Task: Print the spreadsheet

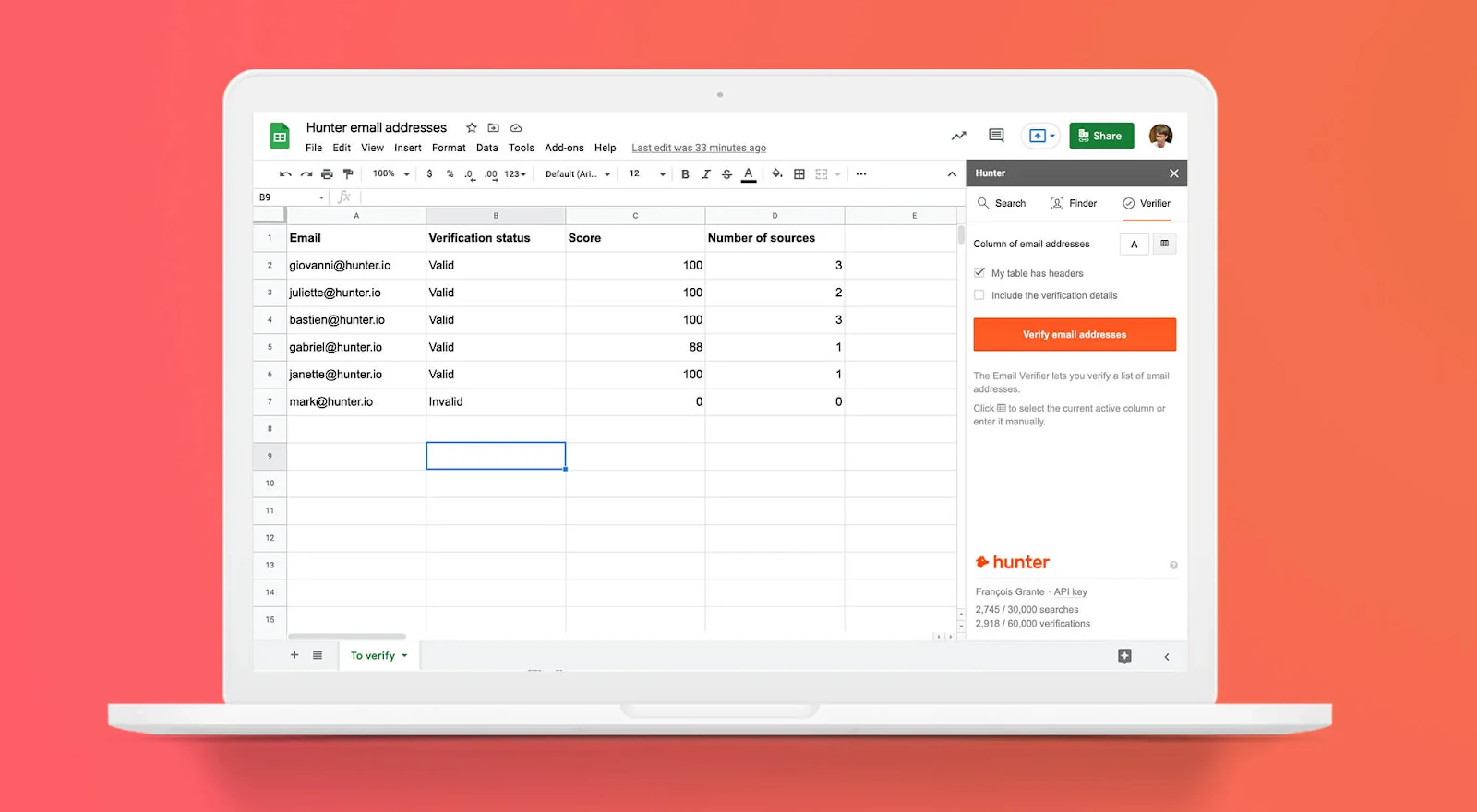Action: click(327, 173)
